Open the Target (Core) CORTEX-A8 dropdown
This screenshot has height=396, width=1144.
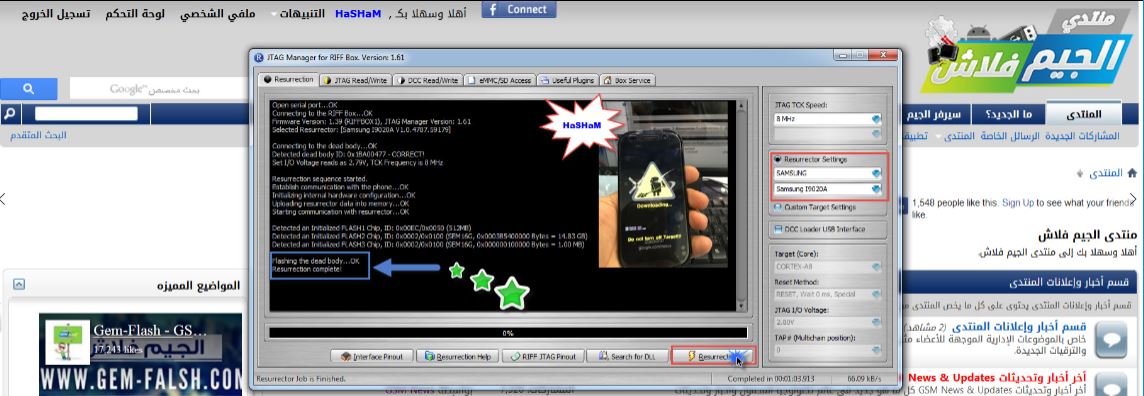pyautogui.click(x=876, y=266)
